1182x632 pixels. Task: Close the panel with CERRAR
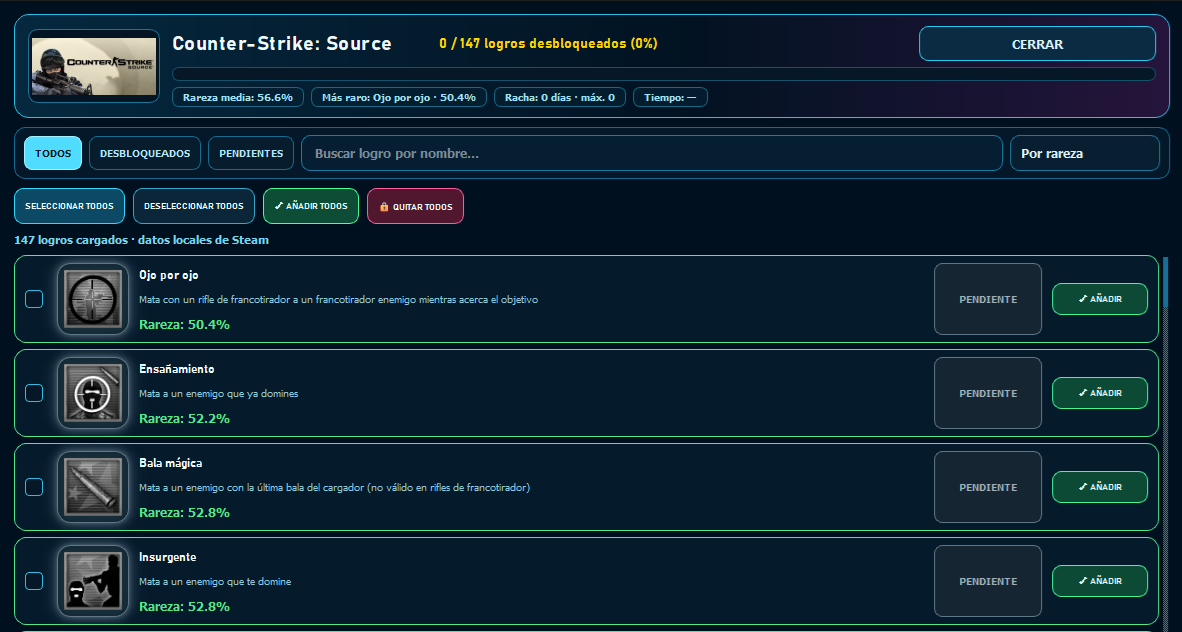tap(1037, 44)
